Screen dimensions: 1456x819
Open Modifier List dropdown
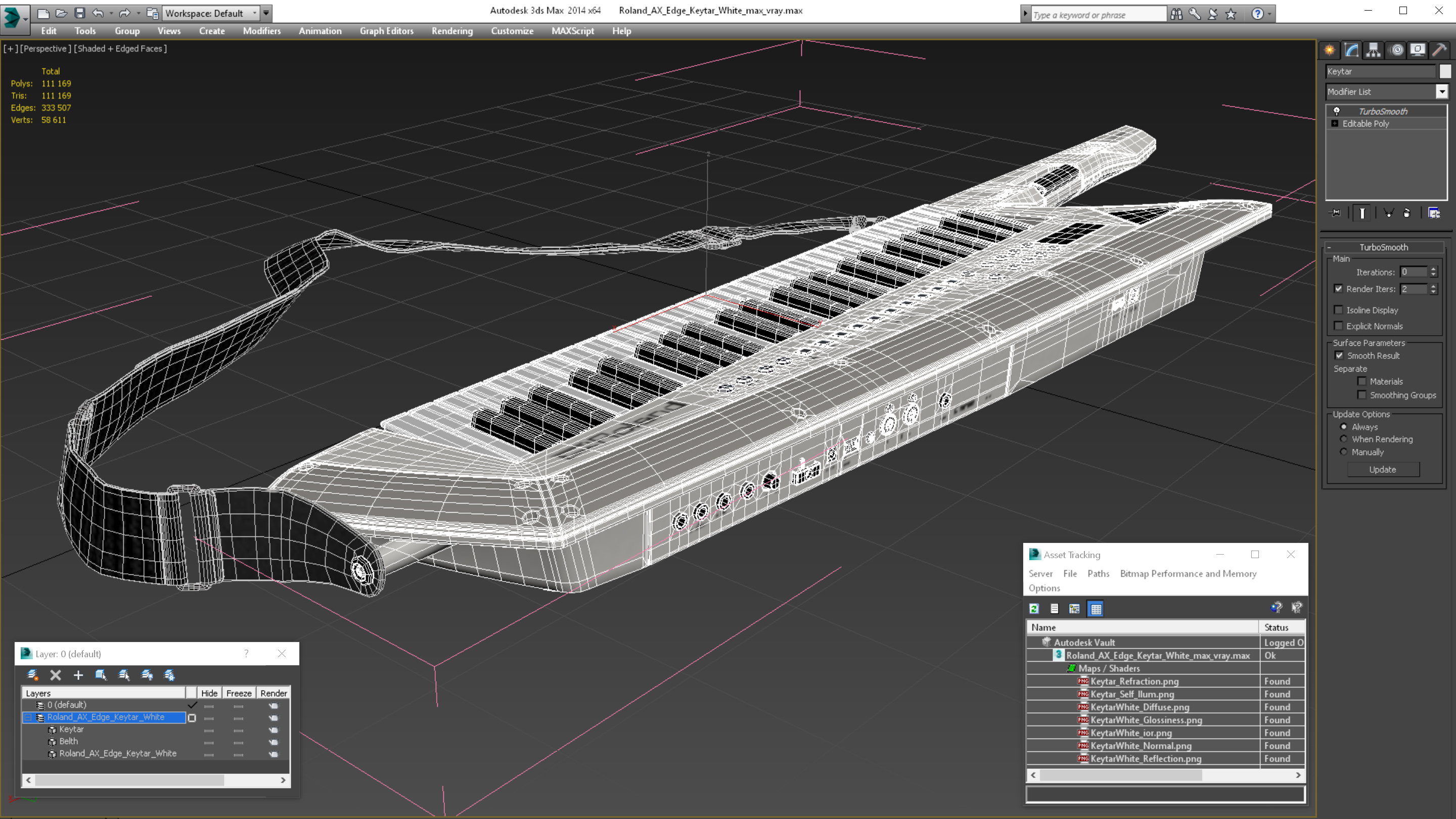1442,92
